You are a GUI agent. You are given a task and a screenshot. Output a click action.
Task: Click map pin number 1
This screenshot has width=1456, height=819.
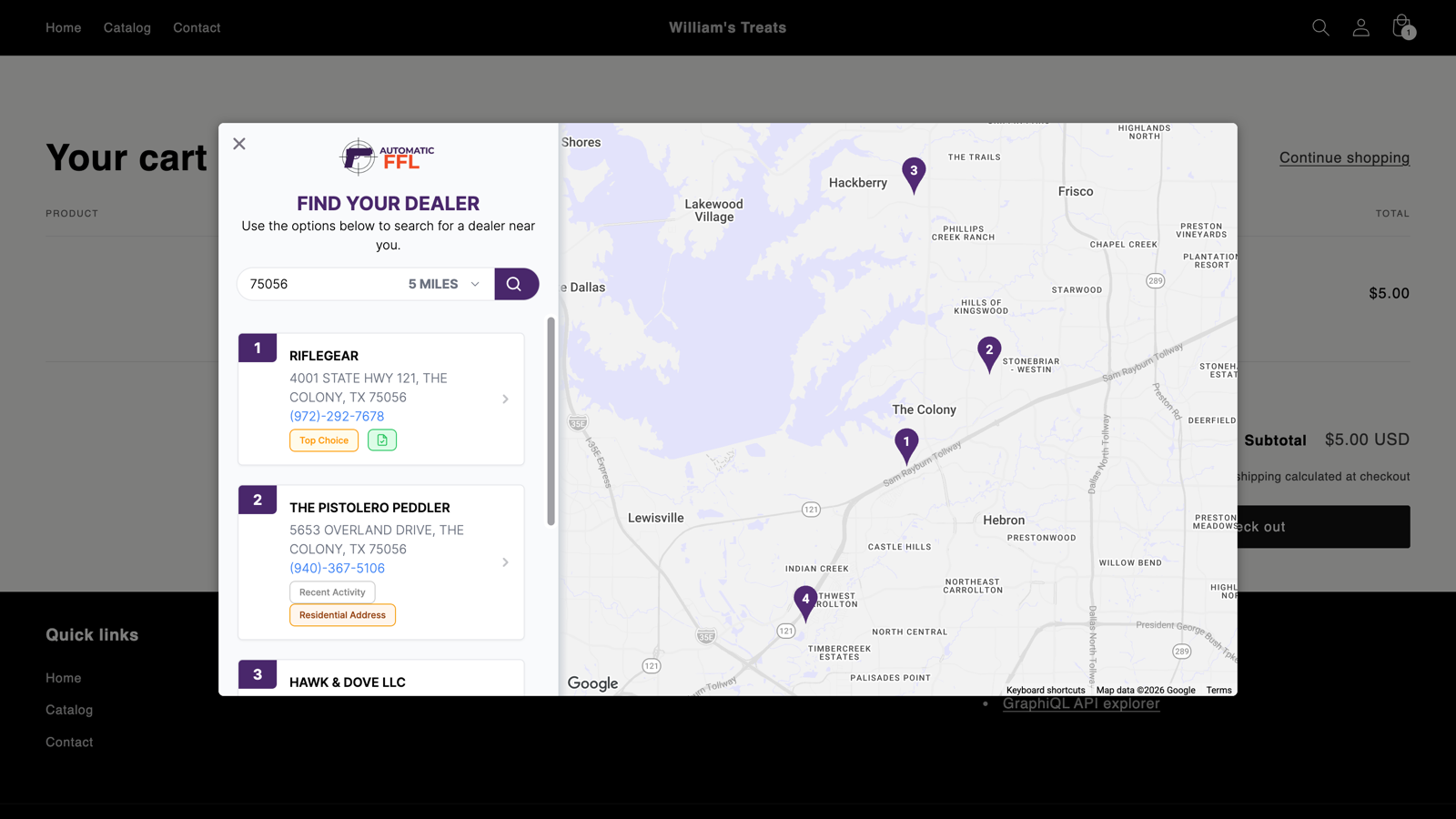pyautogui.click(x=906, y=445)
